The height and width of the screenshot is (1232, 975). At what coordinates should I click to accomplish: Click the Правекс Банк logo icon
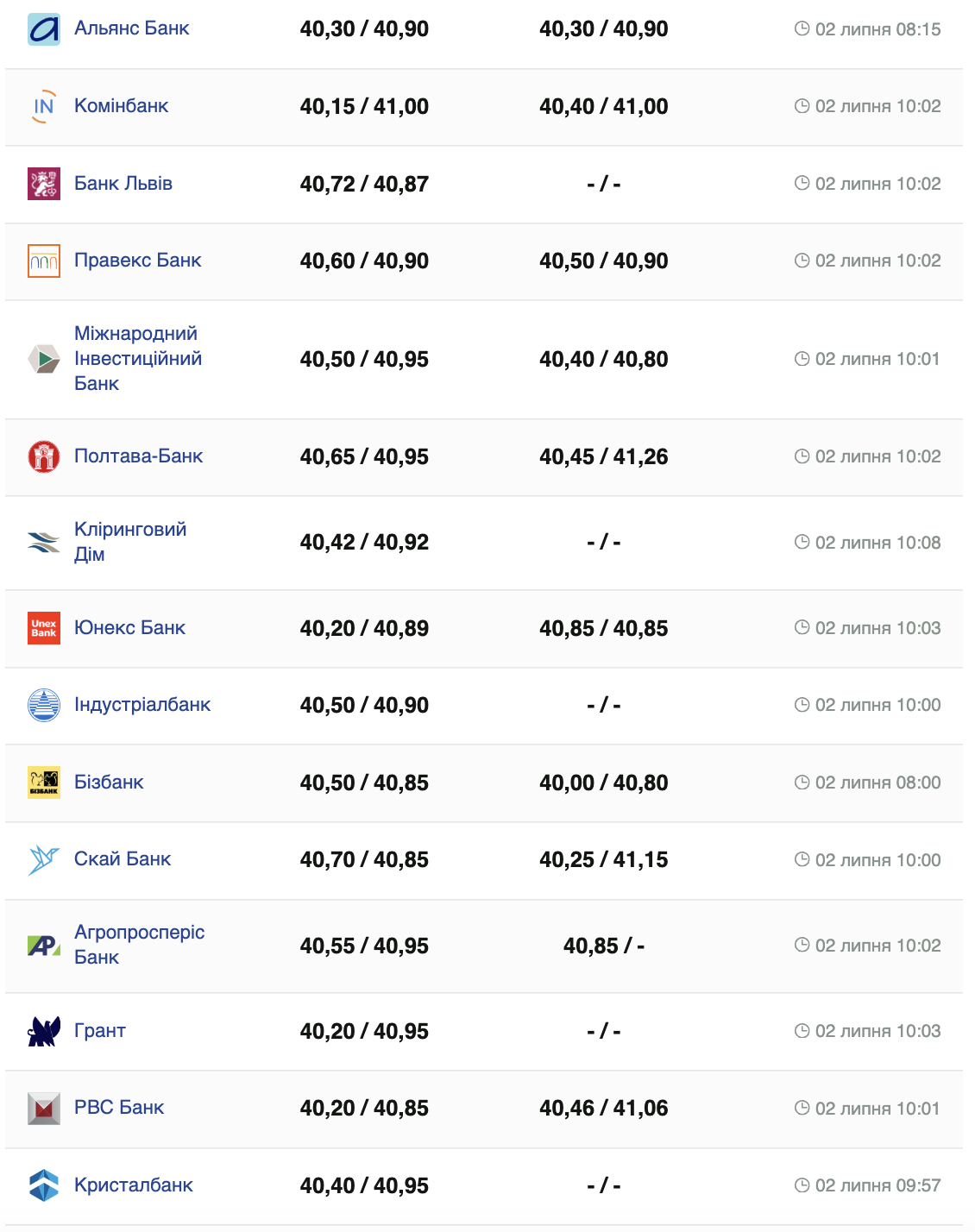click(44, 261)
